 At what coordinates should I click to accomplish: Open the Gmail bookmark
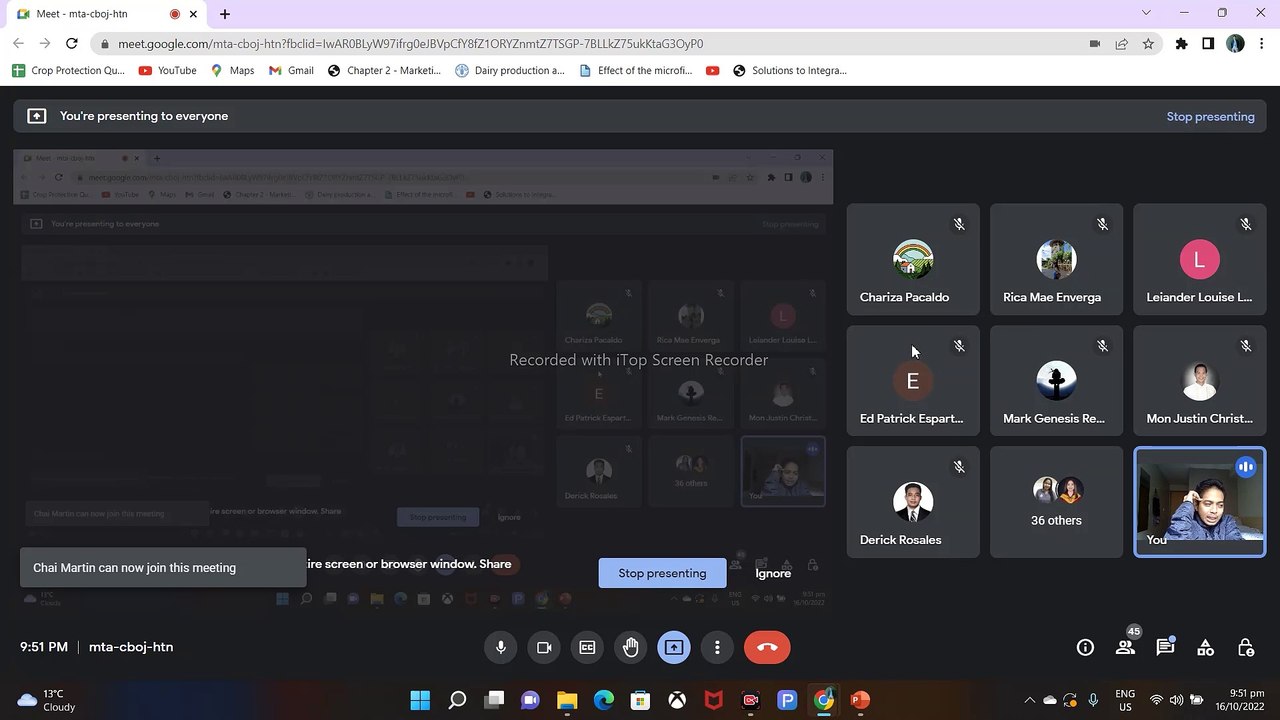291,70
